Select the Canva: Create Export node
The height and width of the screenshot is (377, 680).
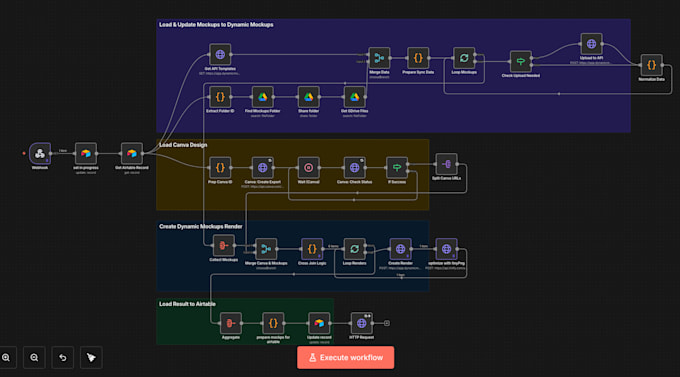262,167
